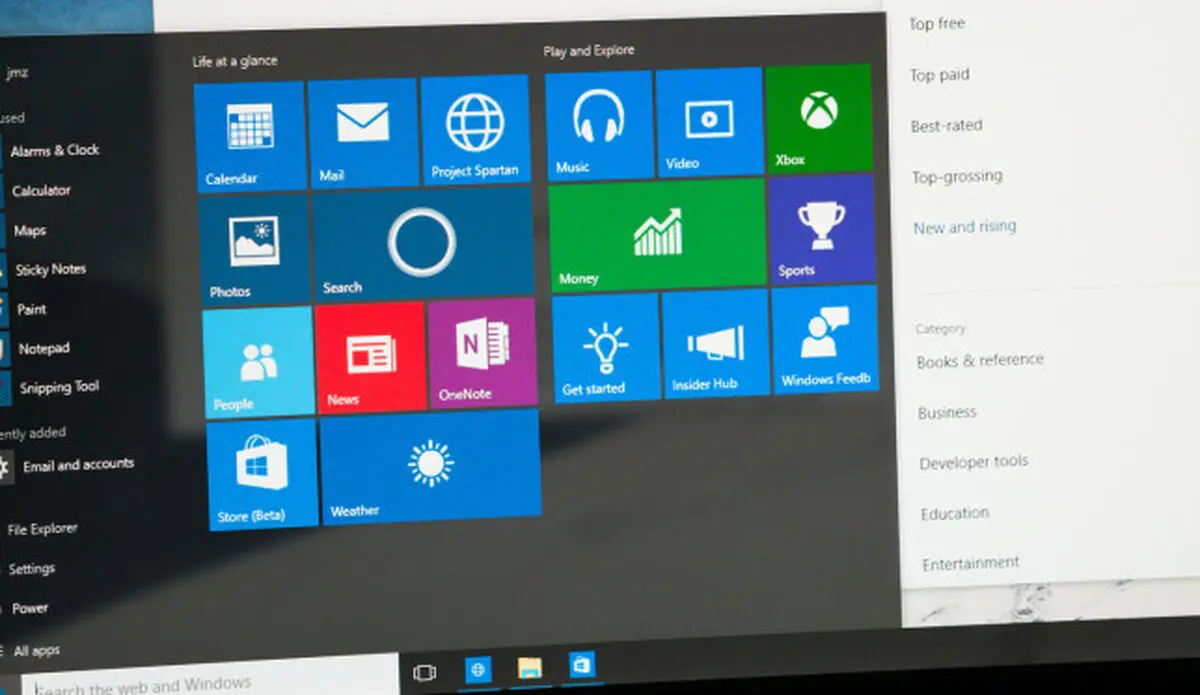
Task: Open the Money tile
Action: (x=657, y=236)
